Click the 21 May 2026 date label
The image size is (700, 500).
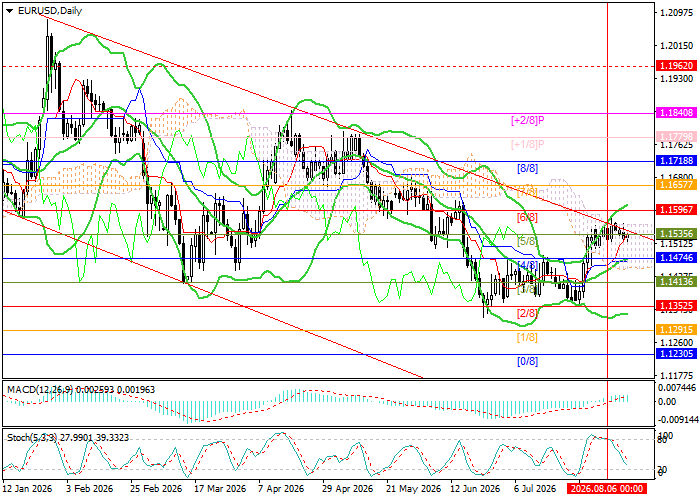point(413,489)
